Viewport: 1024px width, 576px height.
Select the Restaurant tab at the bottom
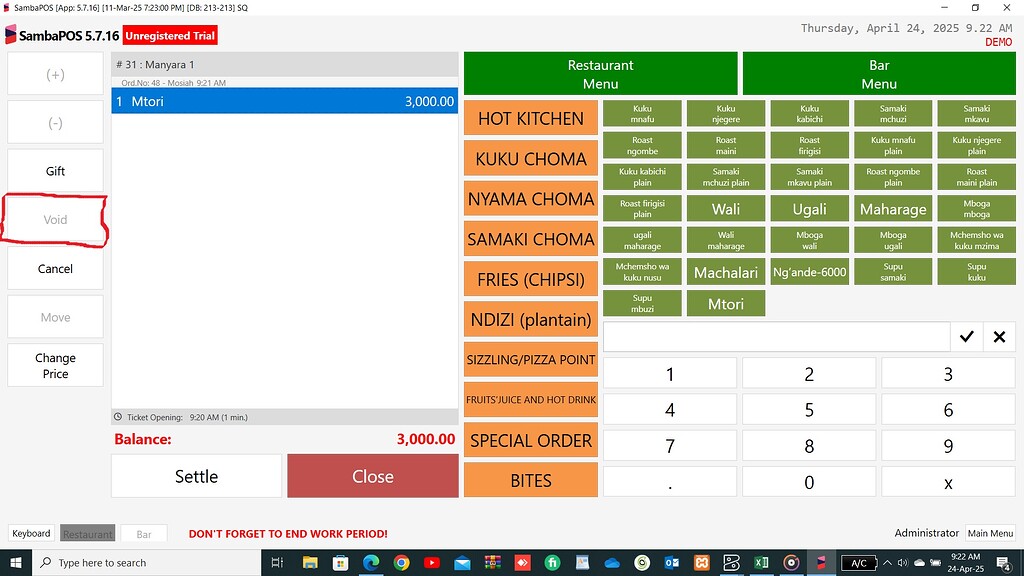tap(87, 533)
